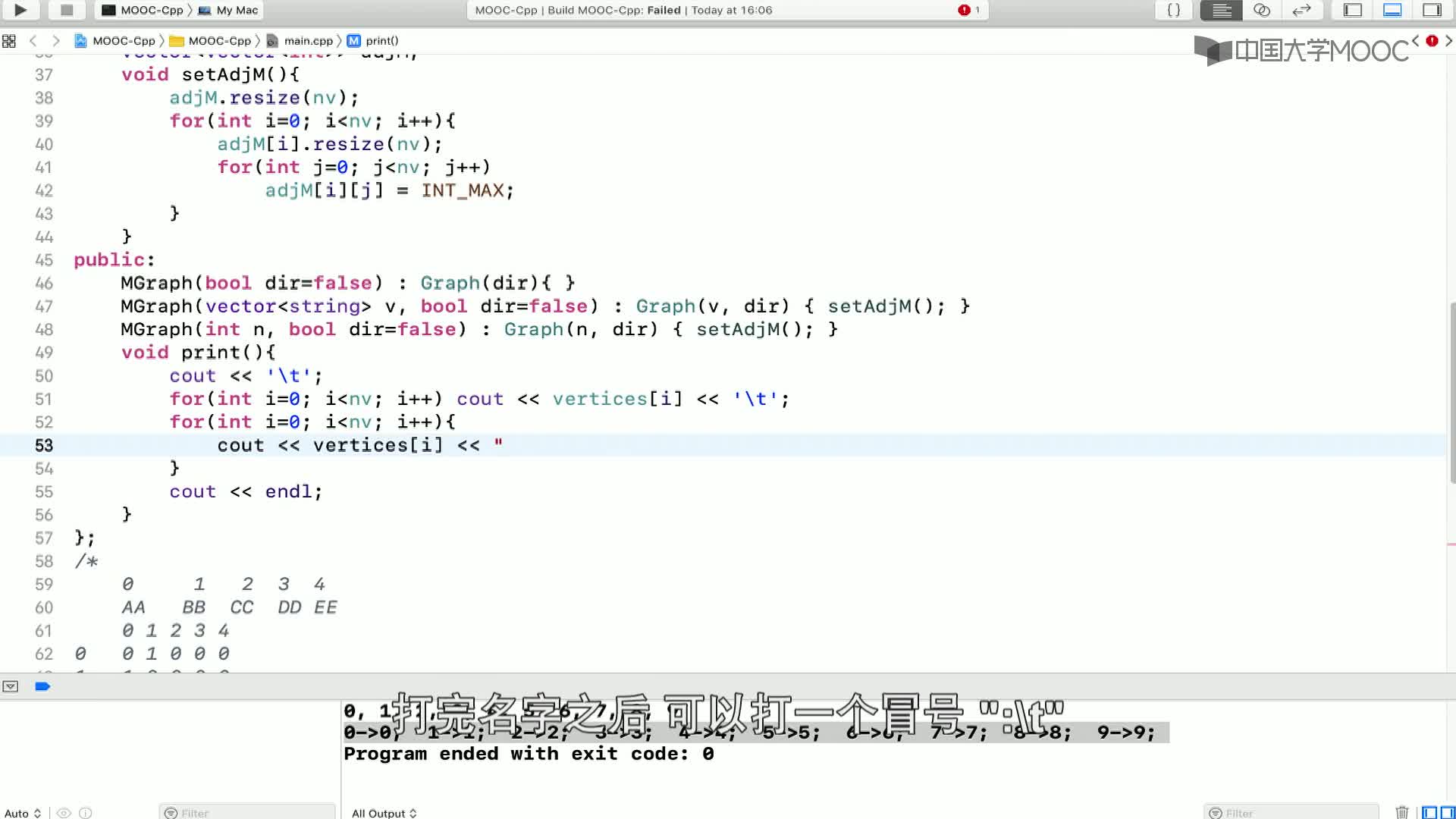This screenshot has width=1456, height=819.
Task: Open the code snippet library braces icon
Action: tap(1173, 10)
